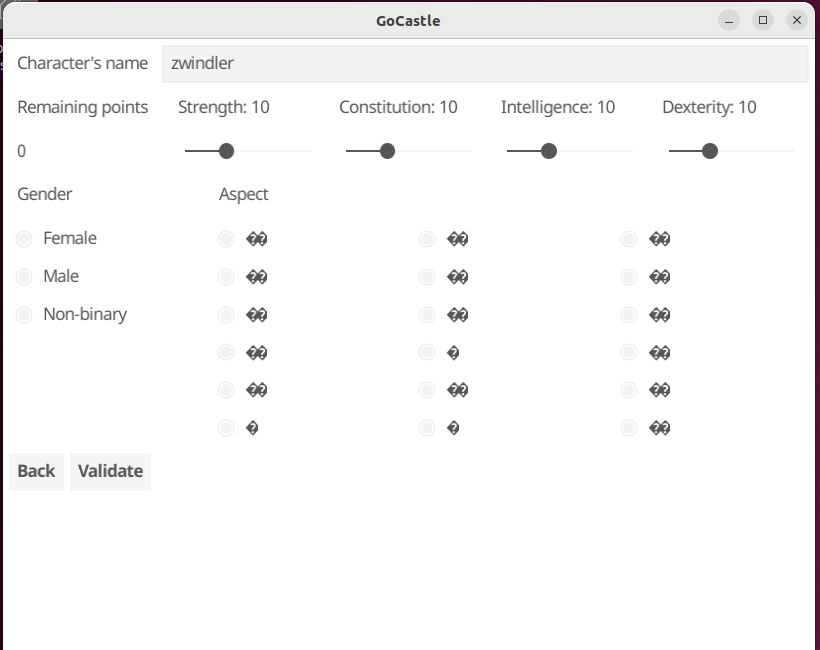Choose the fourth aspect in the middle column
This screenshot has width=820, height=650.
click(x=427, y=352)
